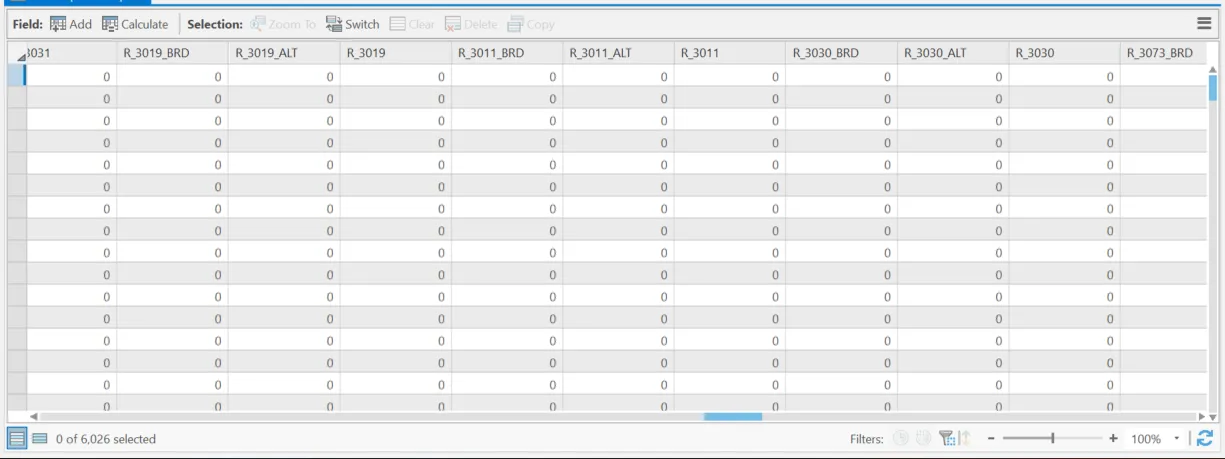1225x459 pixels.
Task: Increase table zoom with plus
Action: click(1113, 439)
